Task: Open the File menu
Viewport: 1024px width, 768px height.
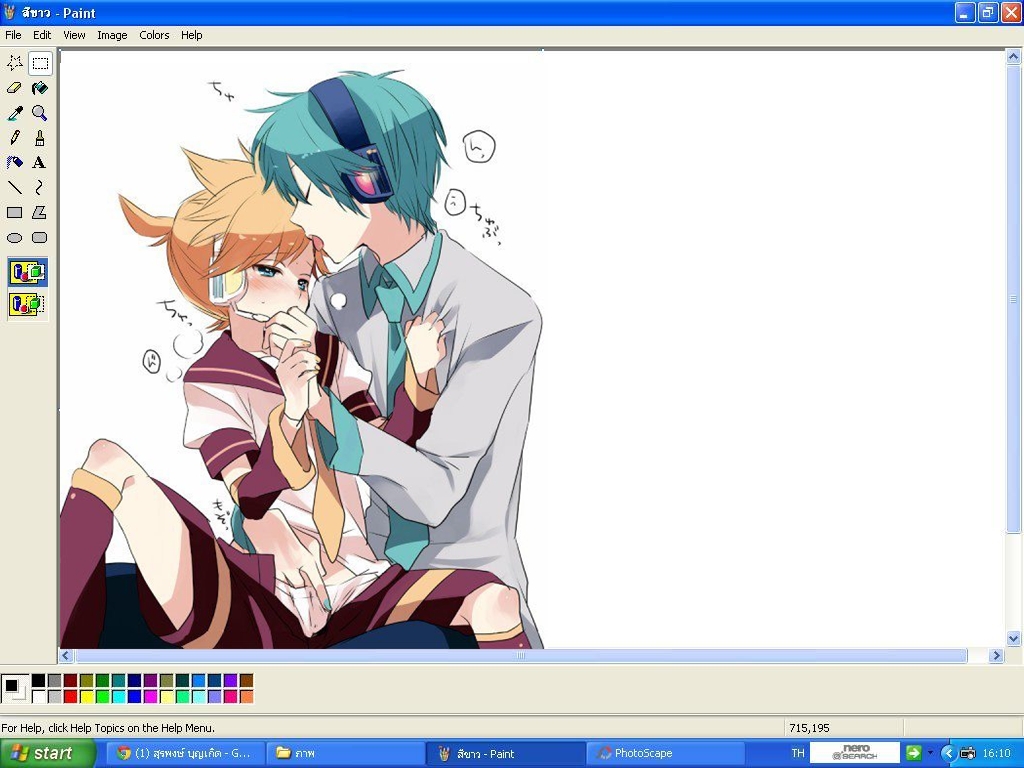Action: (13, 35)
